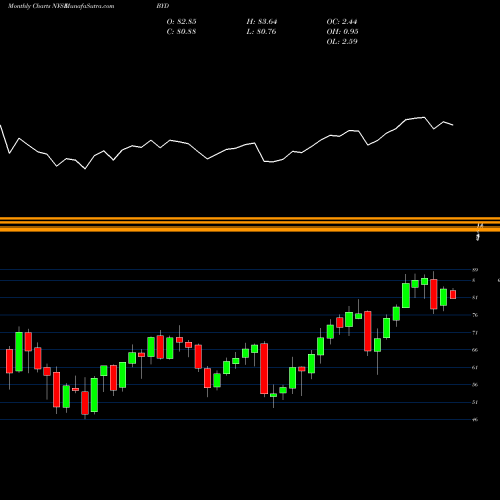Click the 61 price axis label

click(475, 367)
